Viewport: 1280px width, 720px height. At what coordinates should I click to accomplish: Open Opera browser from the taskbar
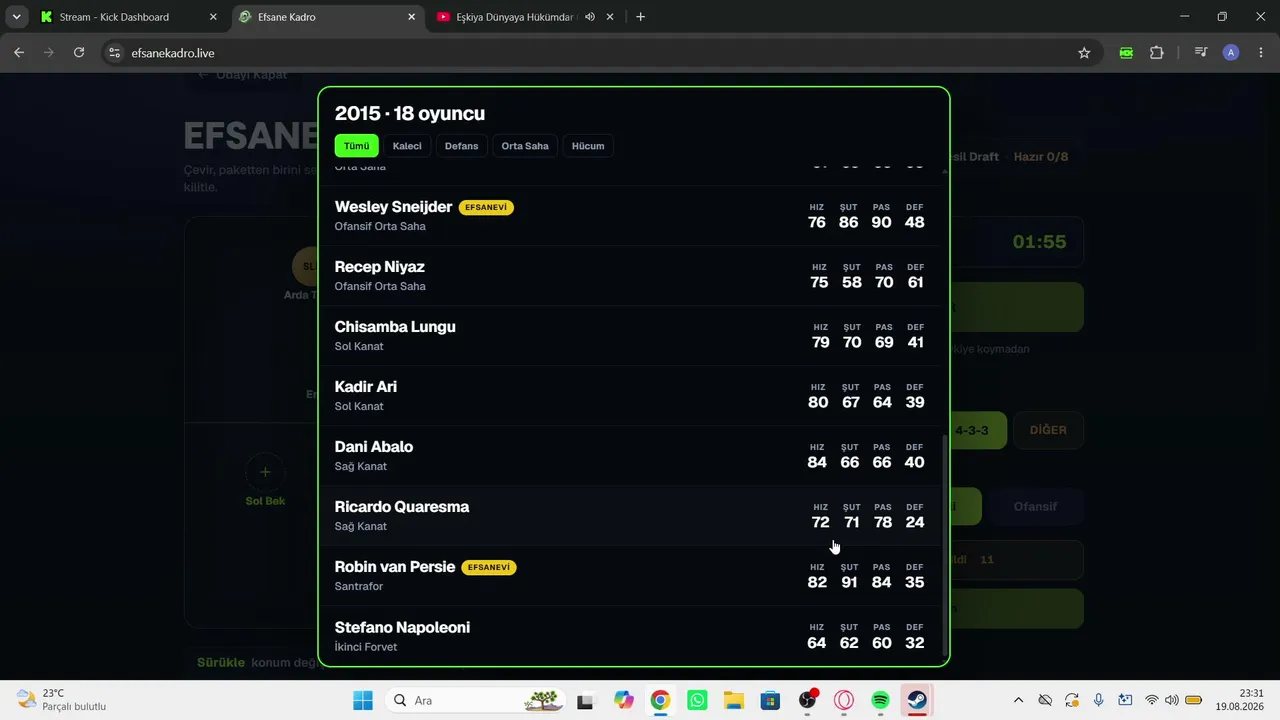pos(844,700)
